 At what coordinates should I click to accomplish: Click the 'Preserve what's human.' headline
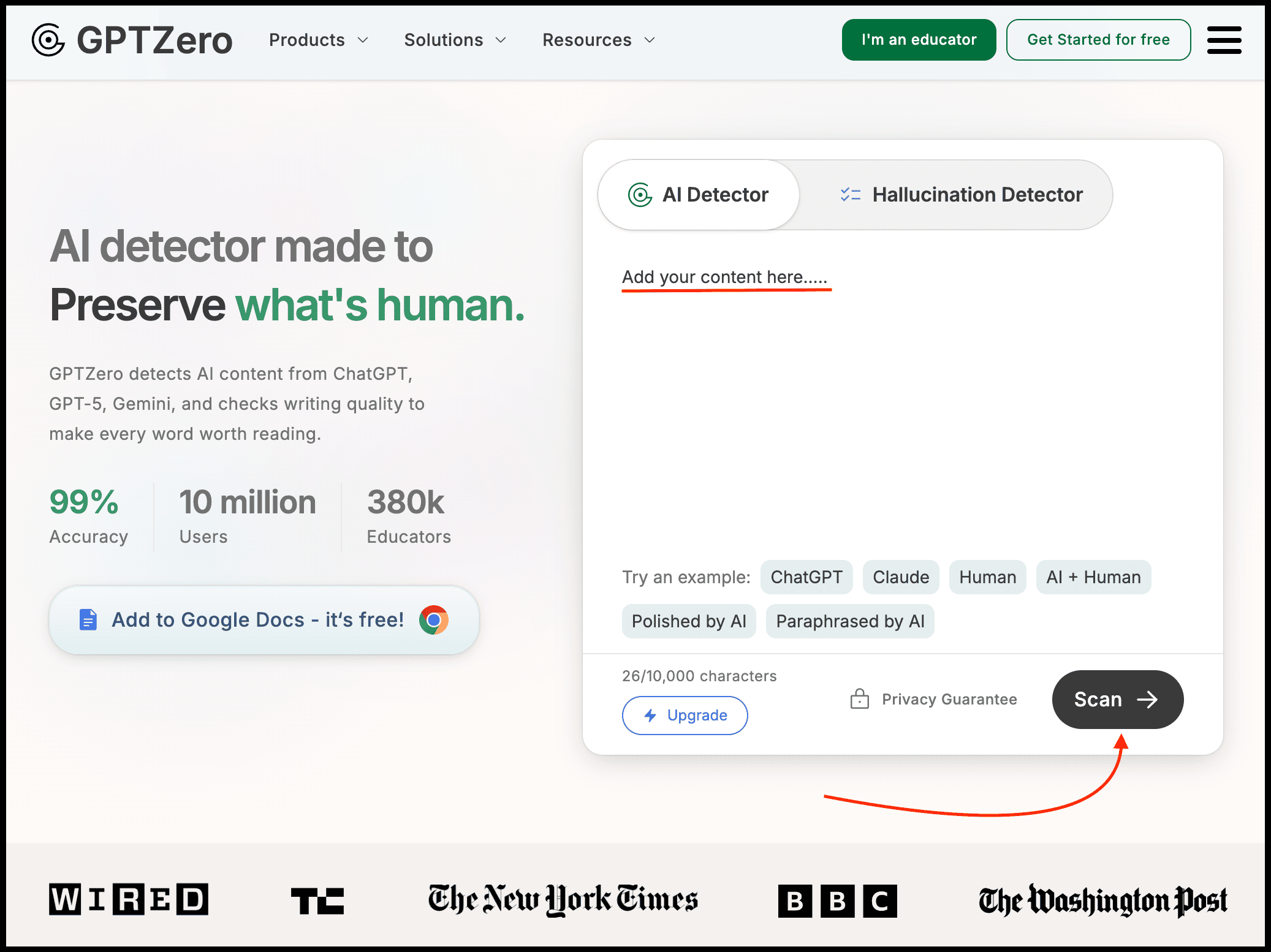tap(287, 305)
